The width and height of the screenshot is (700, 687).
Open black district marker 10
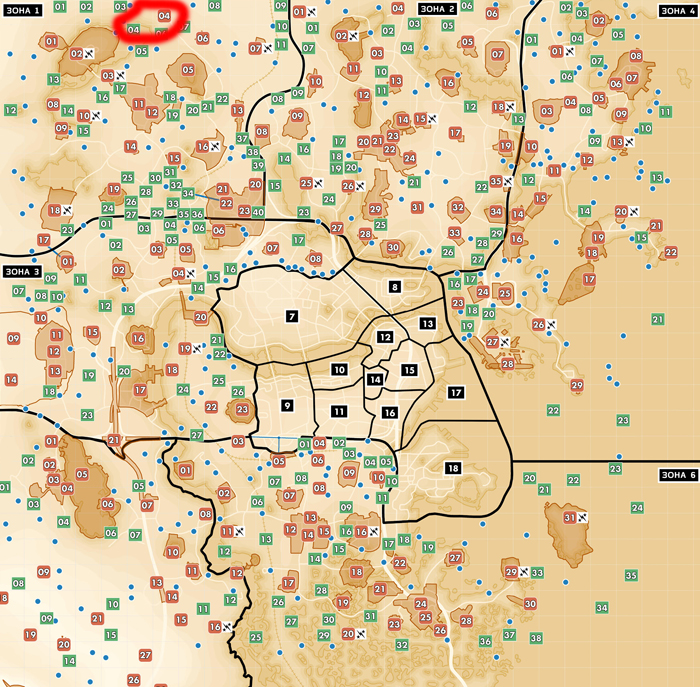[x=340, y=370]
